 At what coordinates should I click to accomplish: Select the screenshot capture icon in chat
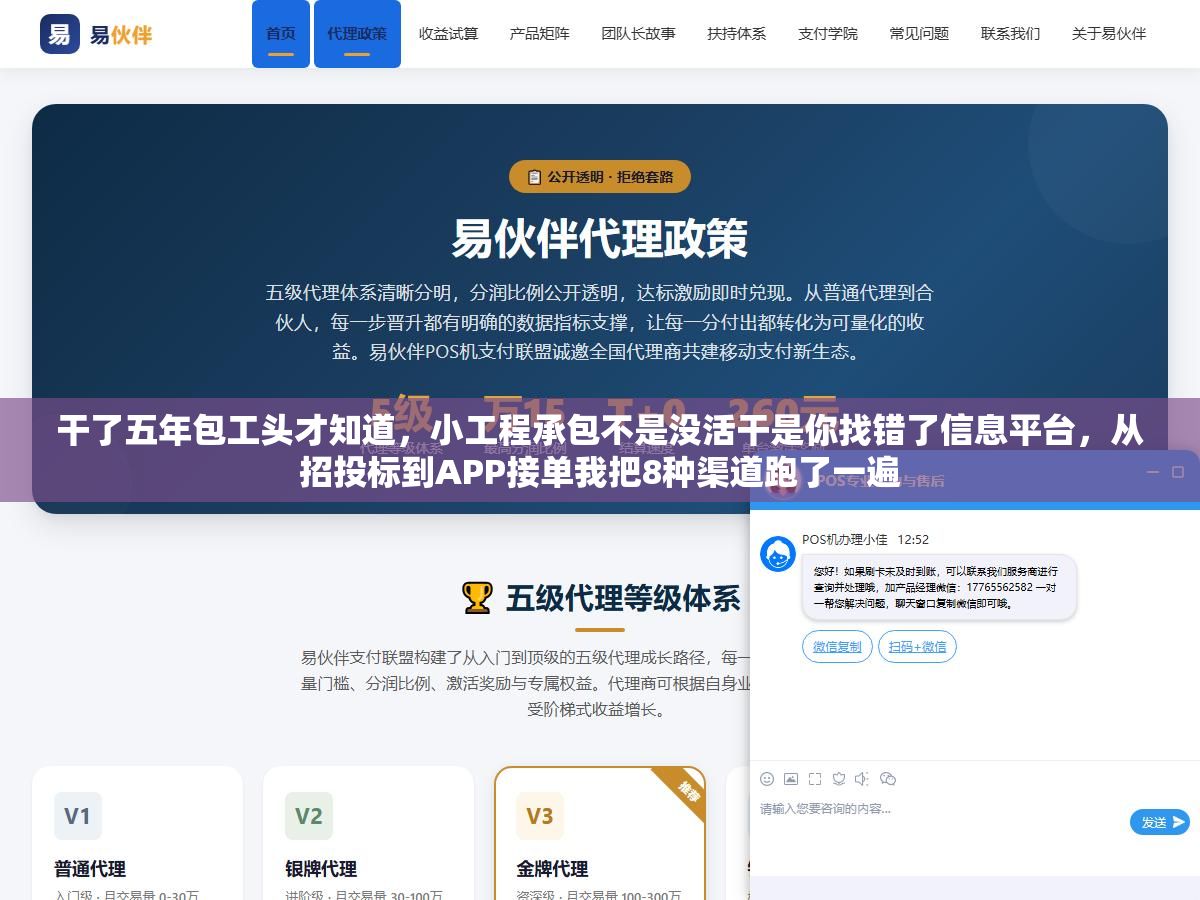[815, 779]
